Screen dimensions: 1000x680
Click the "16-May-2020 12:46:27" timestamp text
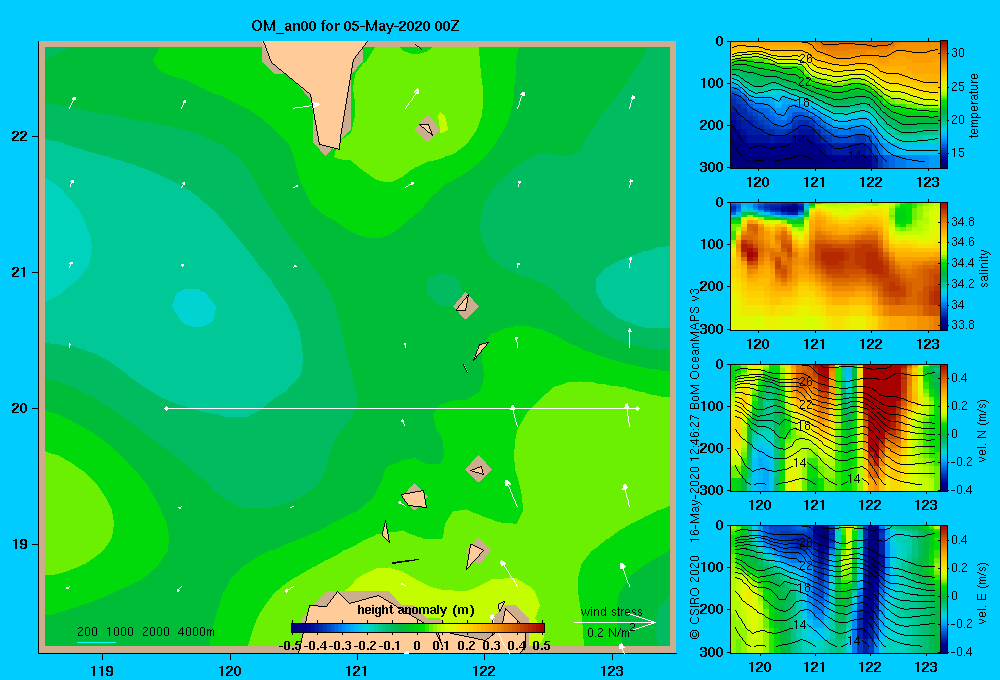[695, 480]
